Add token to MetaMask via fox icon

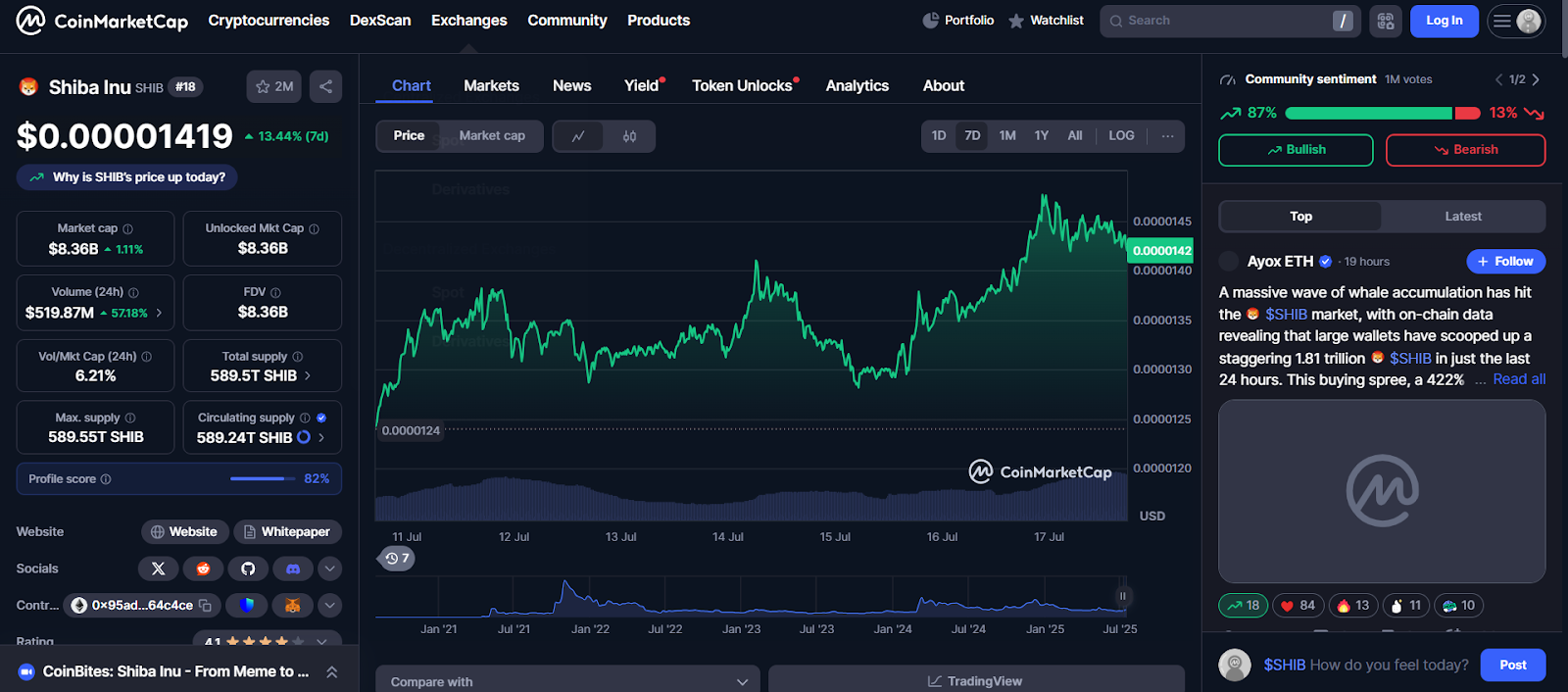292,606
